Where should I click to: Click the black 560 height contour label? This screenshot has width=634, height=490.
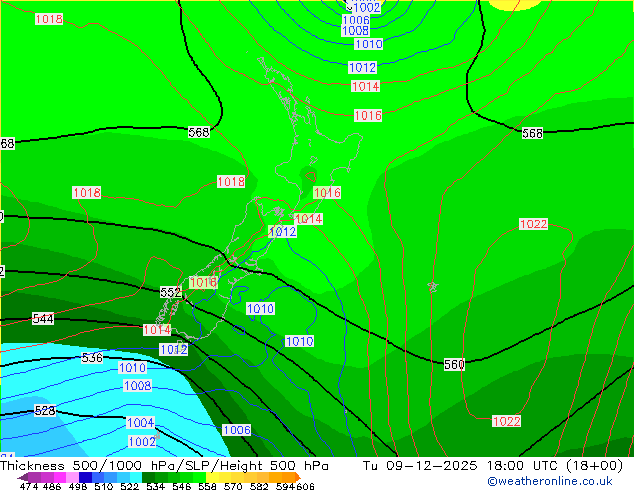pos(454,365)
